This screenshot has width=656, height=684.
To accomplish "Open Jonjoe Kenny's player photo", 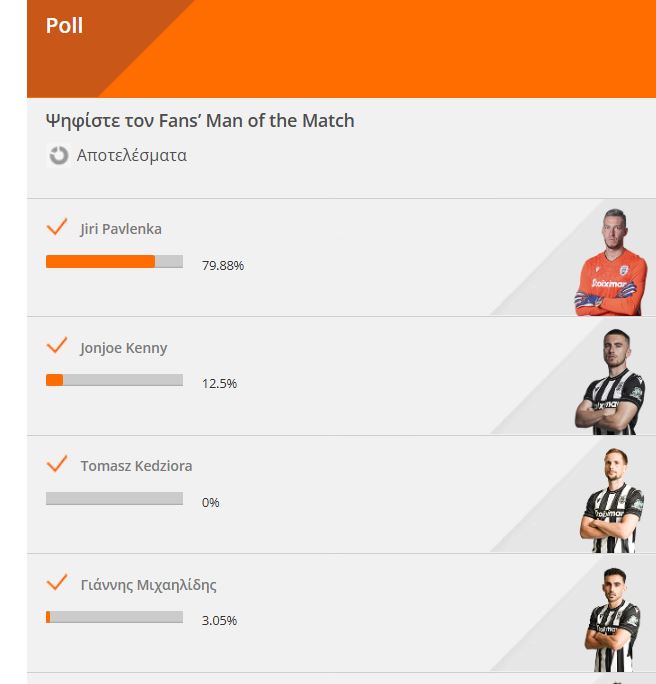I will 610,382.
